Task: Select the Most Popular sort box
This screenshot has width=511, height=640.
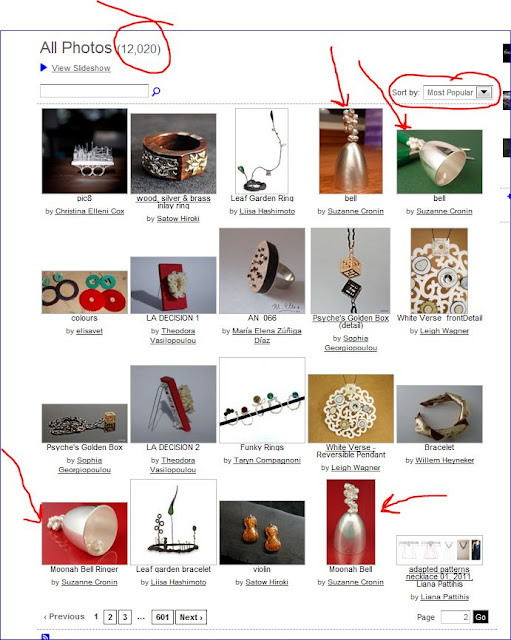Action: [458, 92]
